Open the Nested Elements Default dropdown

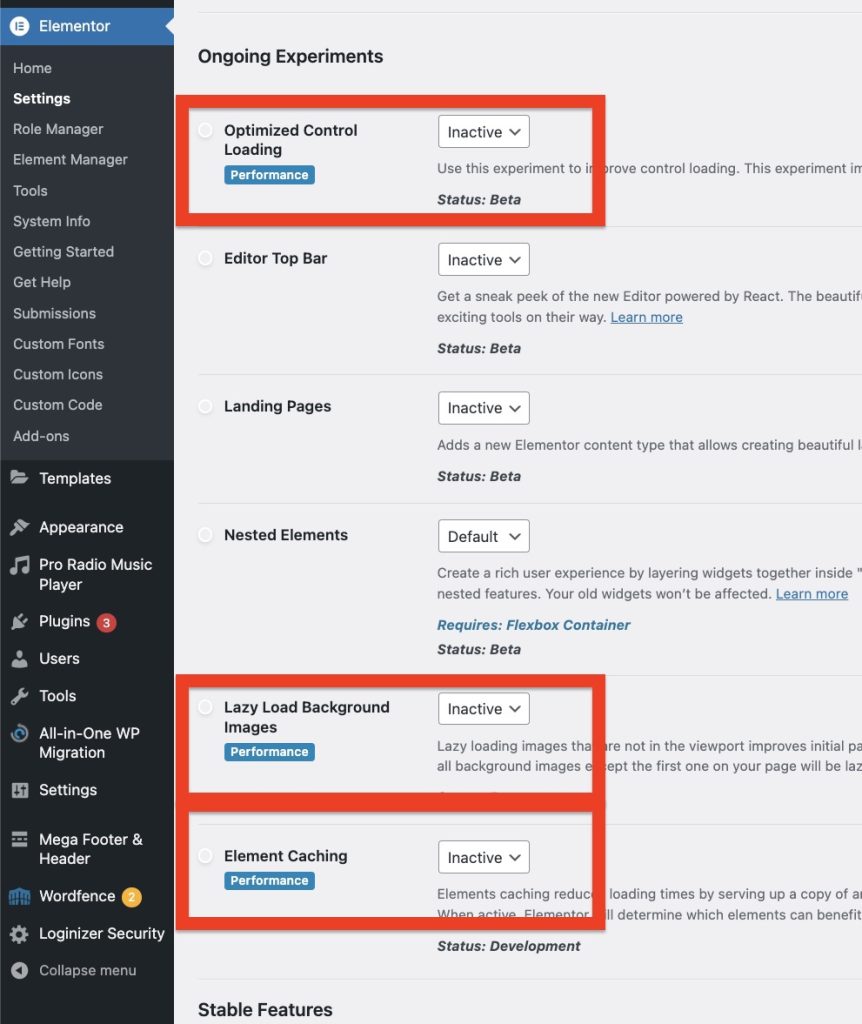(x=484, y=536)
